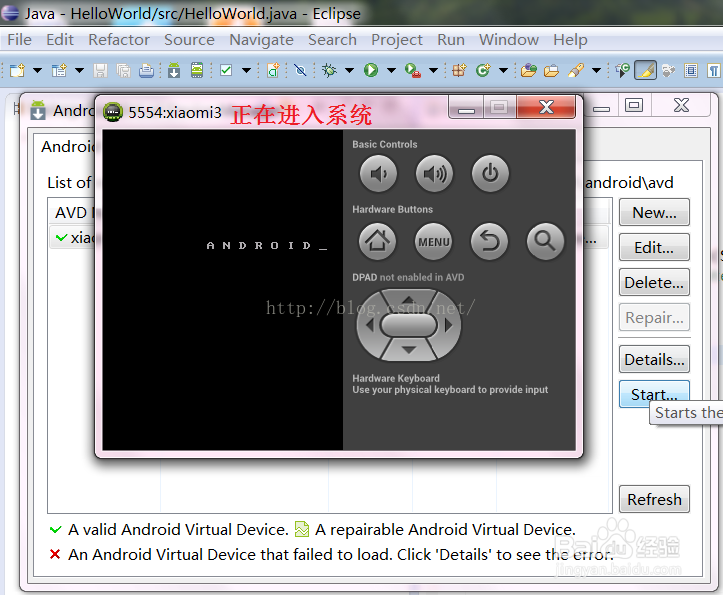Open the File menu
This screenshot has width=723, height=595.
(19, 40)
